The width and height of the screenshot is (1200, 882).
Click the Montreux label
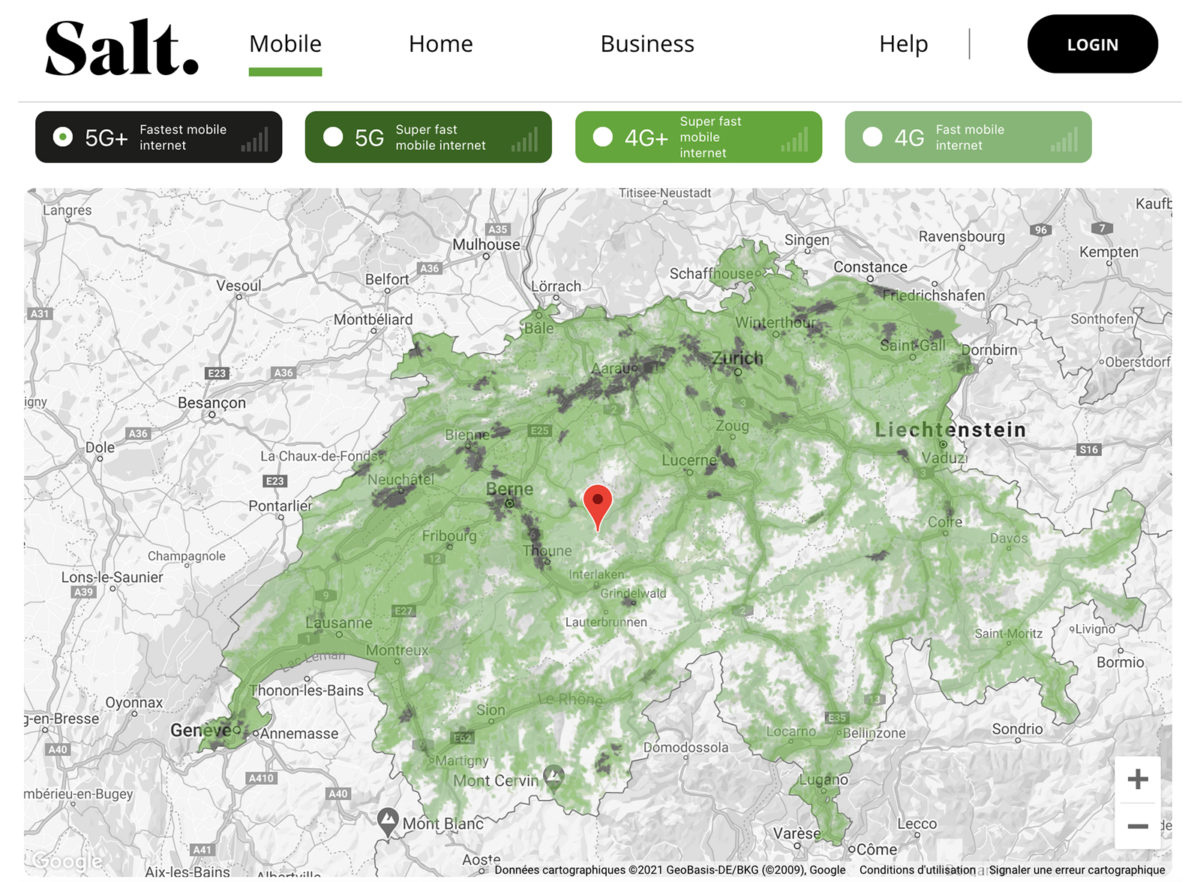point(398,649)
